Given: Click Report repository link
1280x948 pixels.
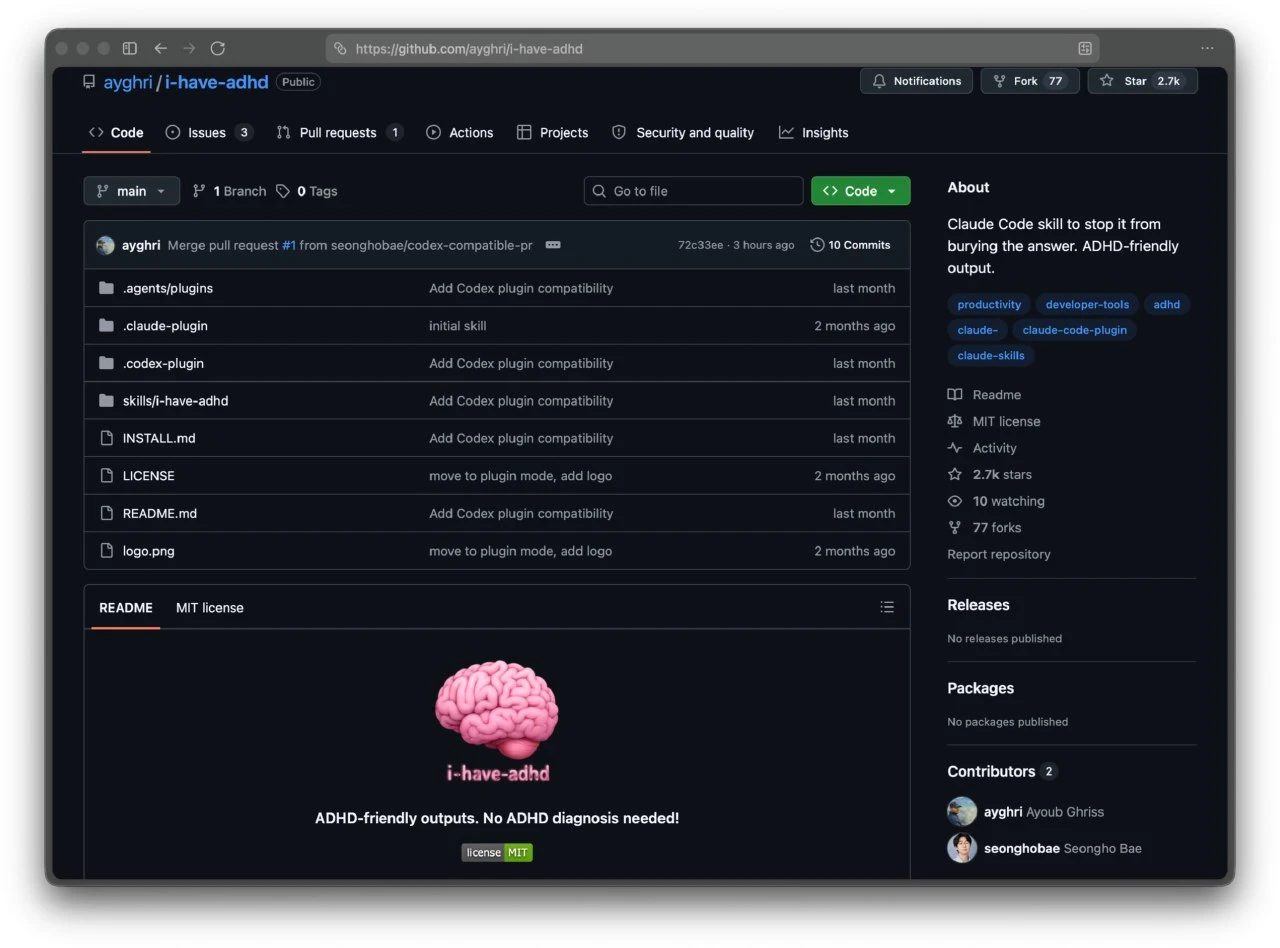Looking at the screenshot, I should click(x=999, y=554).
